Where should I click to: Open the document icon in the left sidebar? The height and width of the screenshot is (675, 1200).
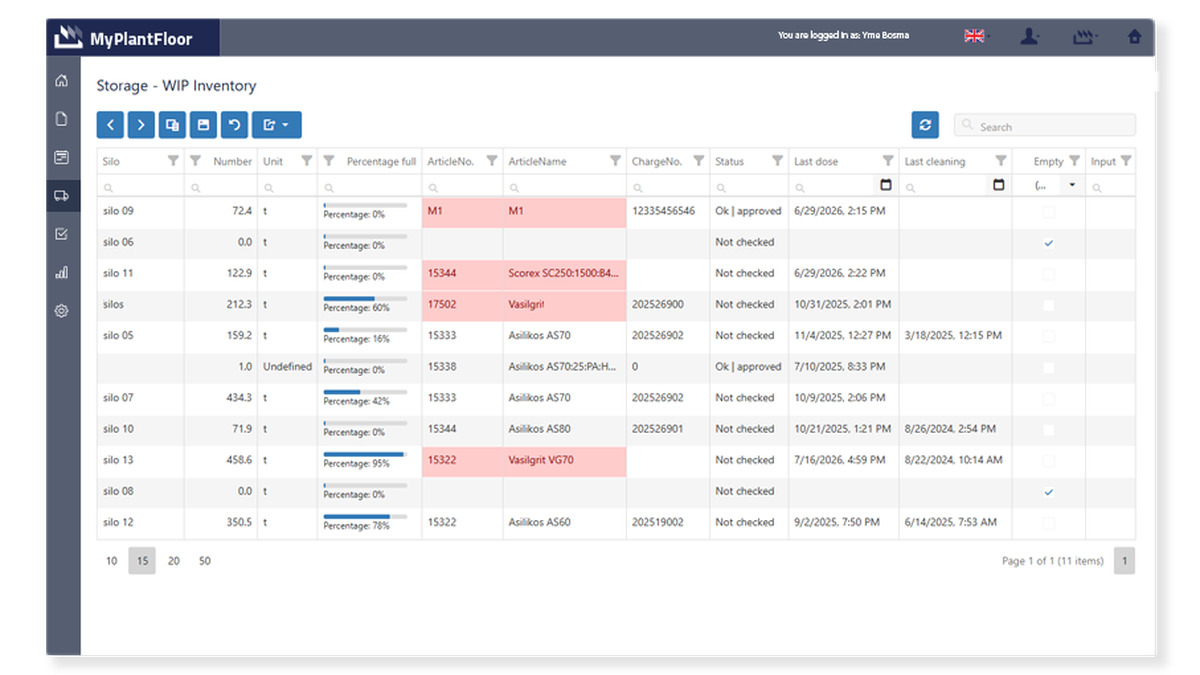coord(62,119)
